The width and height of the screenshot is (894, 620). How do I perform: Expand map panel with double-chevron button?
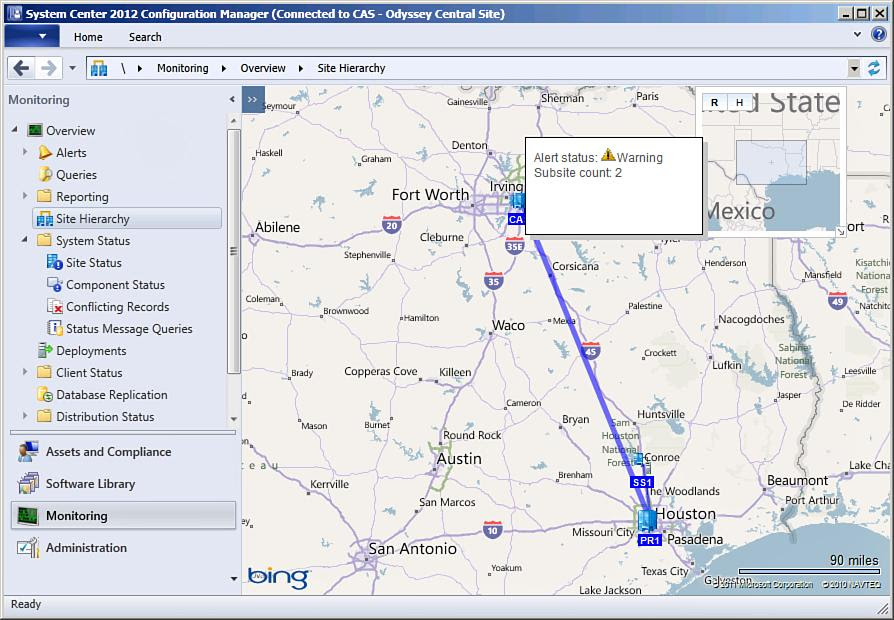253,99
